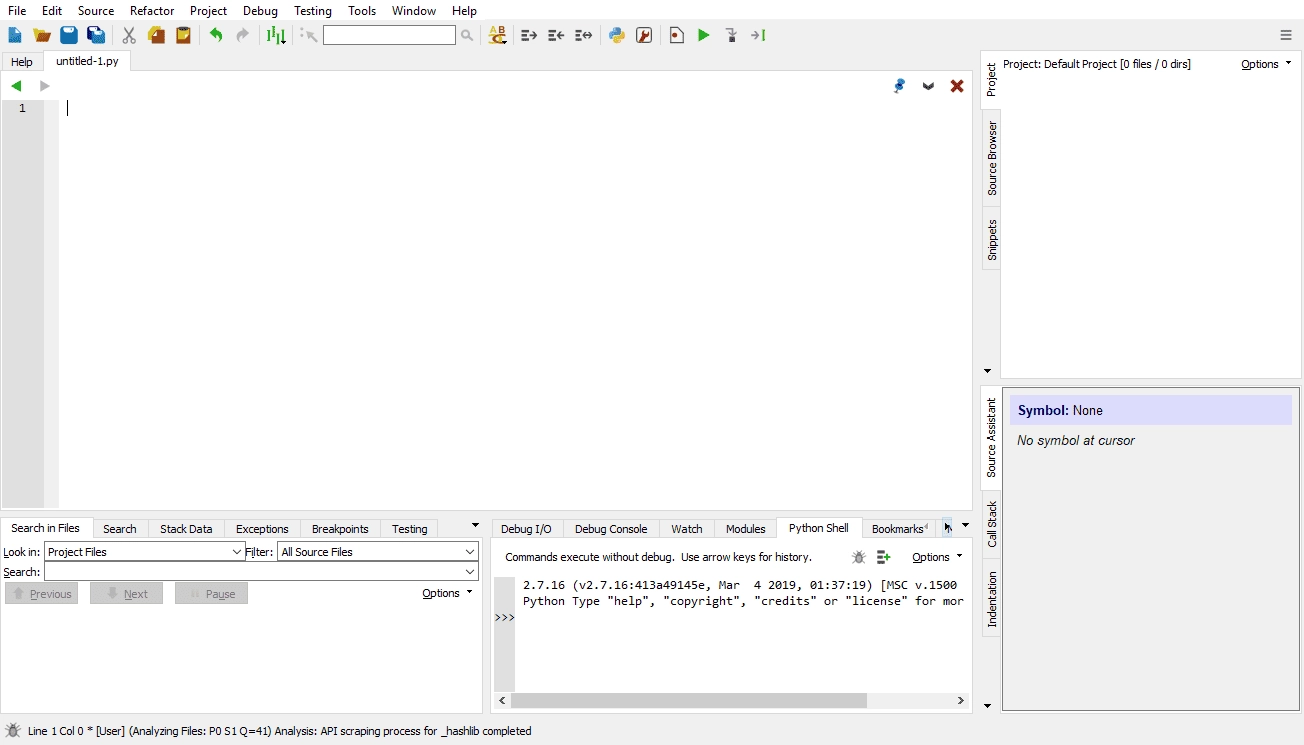Open Search in Files Options dropdown
Image resolution: width=1304 pixels, height=745 pixels.
(447, 593)
